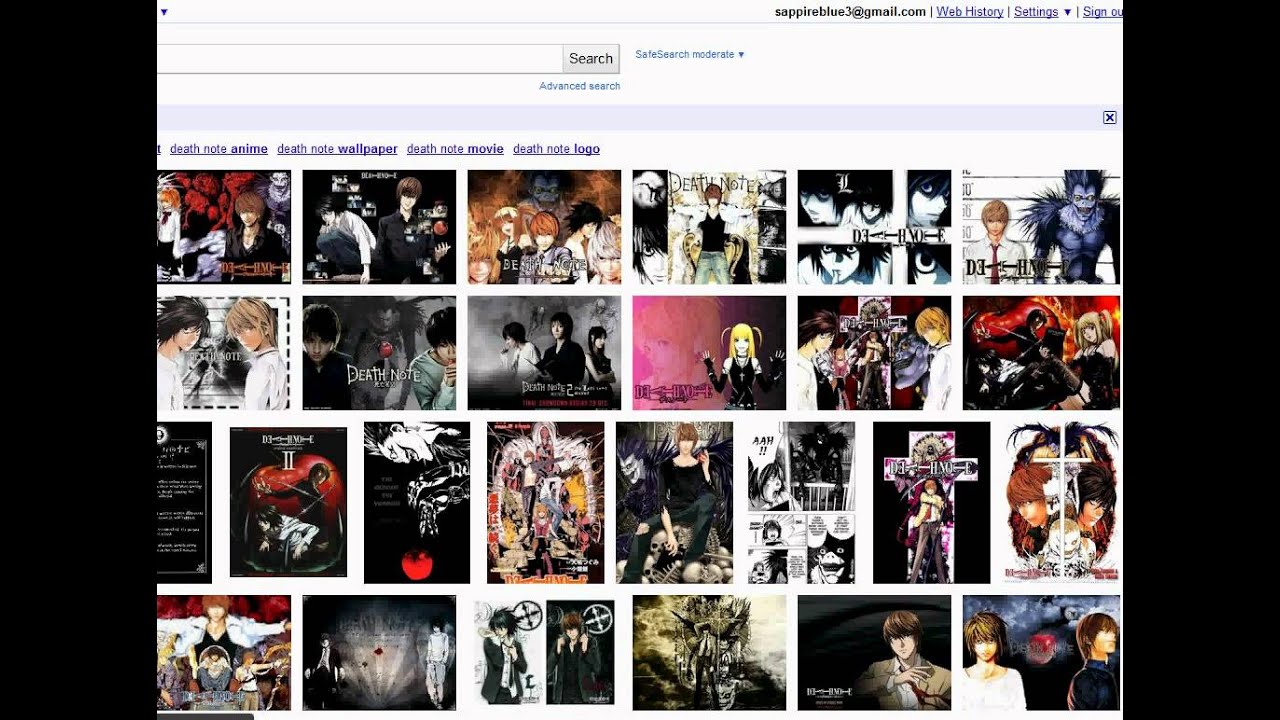Search related term death note anime
The width and height of the screenshot is (1280, 720).
pyautogui.click(x=219, y=149)
